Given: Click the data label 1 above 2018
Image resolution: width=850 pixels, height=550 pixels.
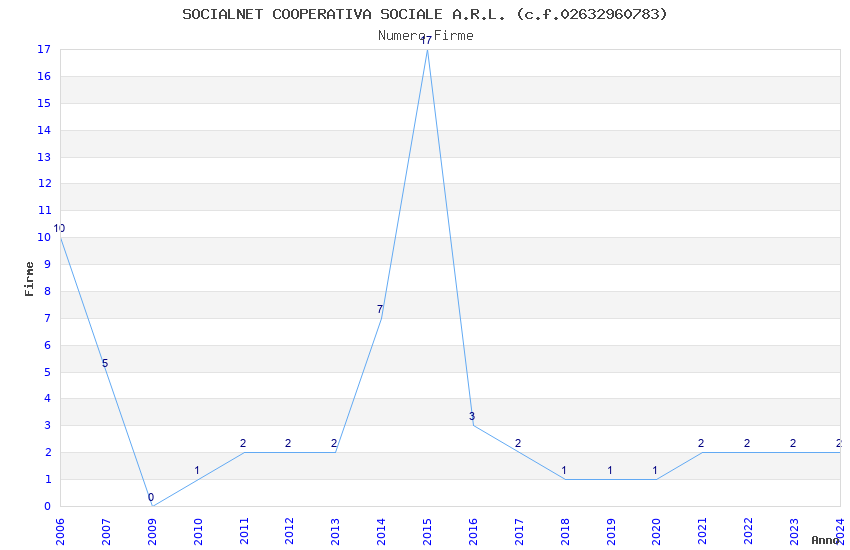Looking at the screenshot, I should point(564,470).
